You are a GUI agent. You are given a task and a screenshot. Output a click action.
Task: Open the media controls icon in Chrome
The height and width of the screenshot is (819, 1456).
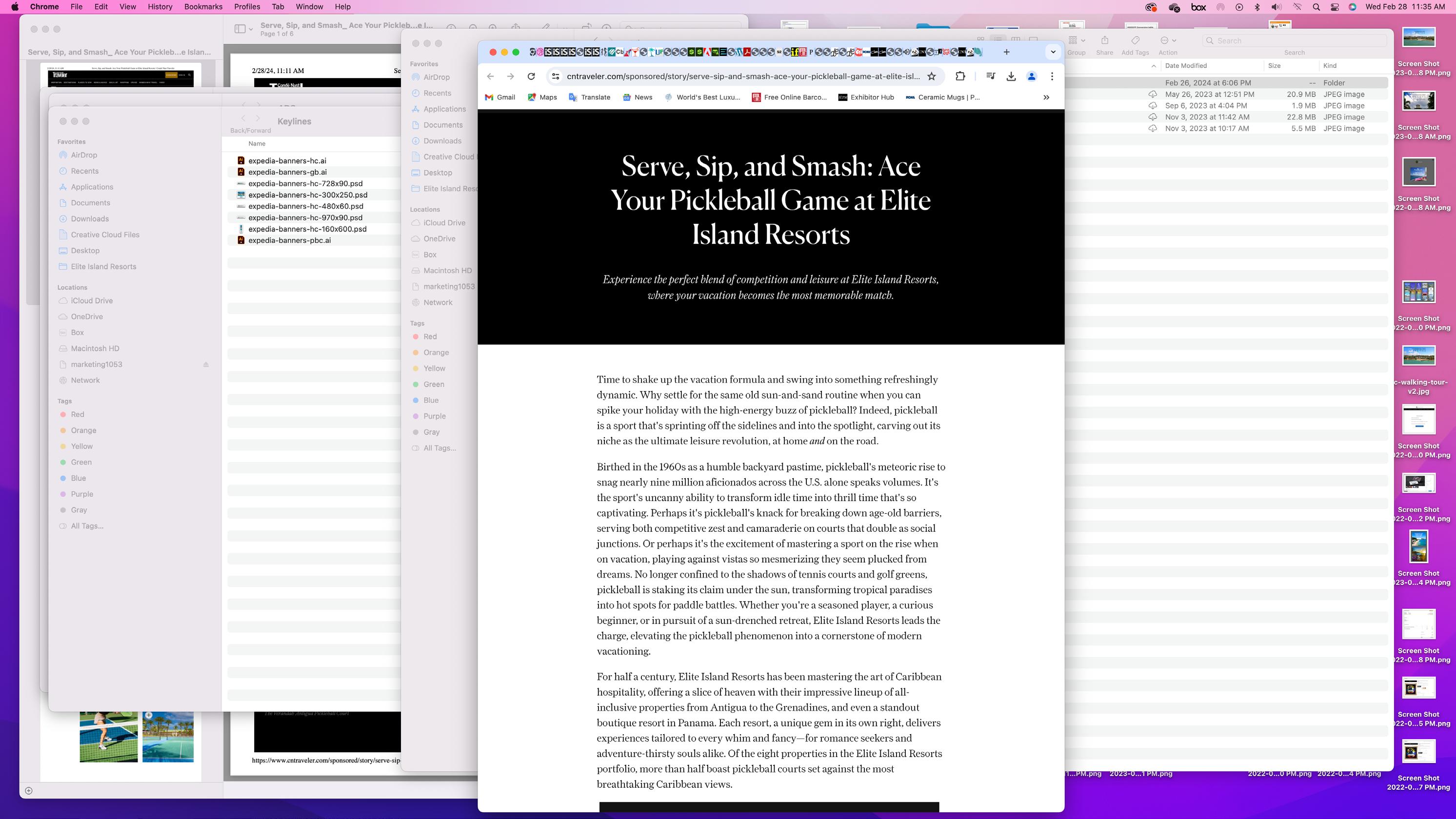coord(990,76)
